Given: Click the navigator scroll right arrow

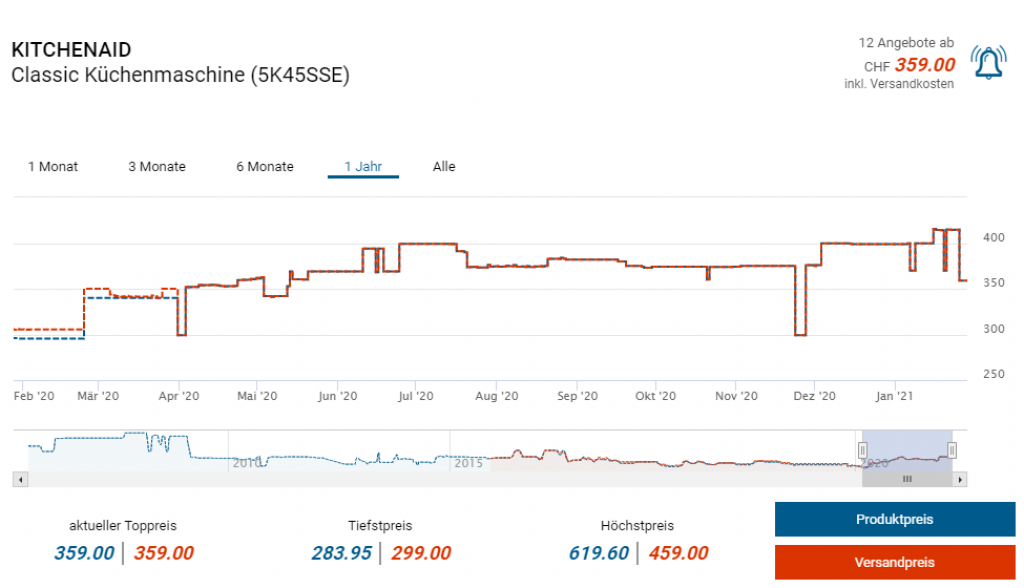Looking at the screenshot, I should (x=960, y=480).
